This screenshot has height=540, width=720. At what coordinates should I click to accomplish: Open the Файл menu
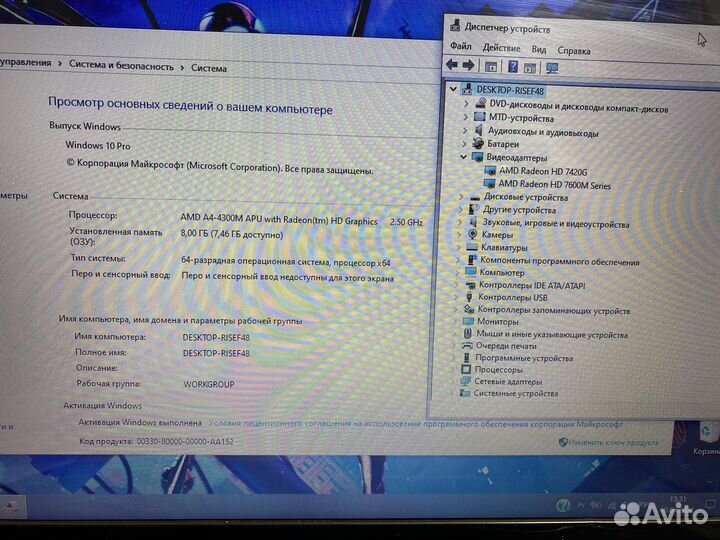(461, 46)
